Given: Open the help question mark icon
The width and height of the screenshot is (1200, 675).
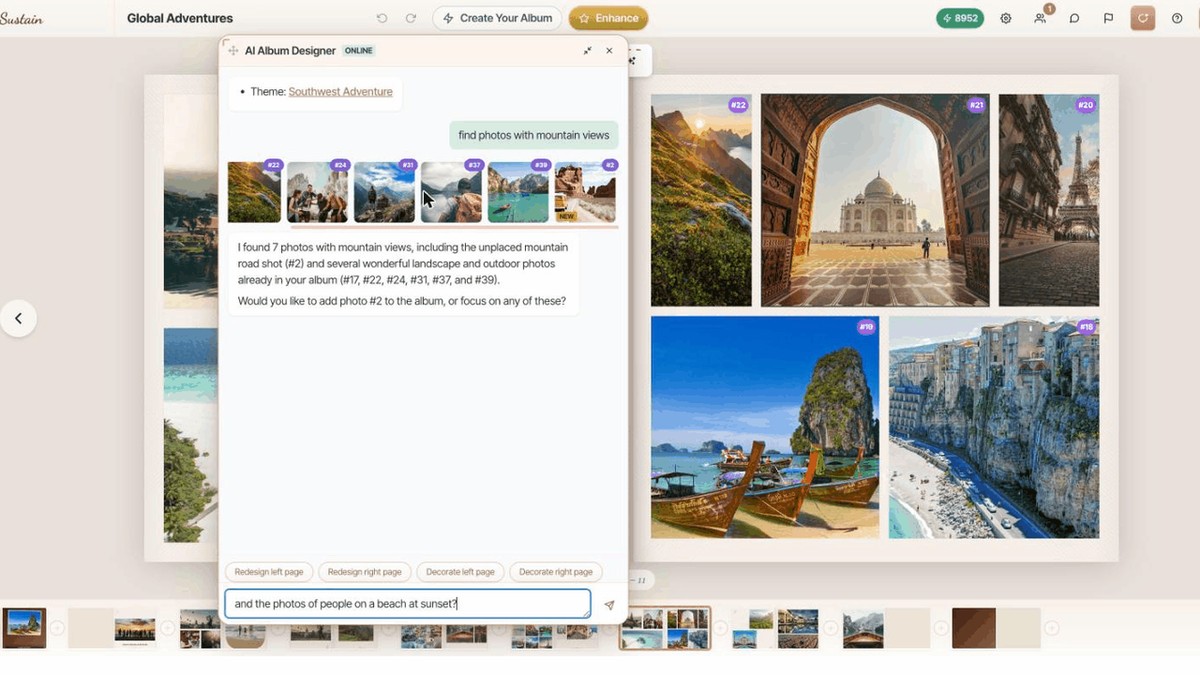Looking at the screenshot, I should [1177, 18].
